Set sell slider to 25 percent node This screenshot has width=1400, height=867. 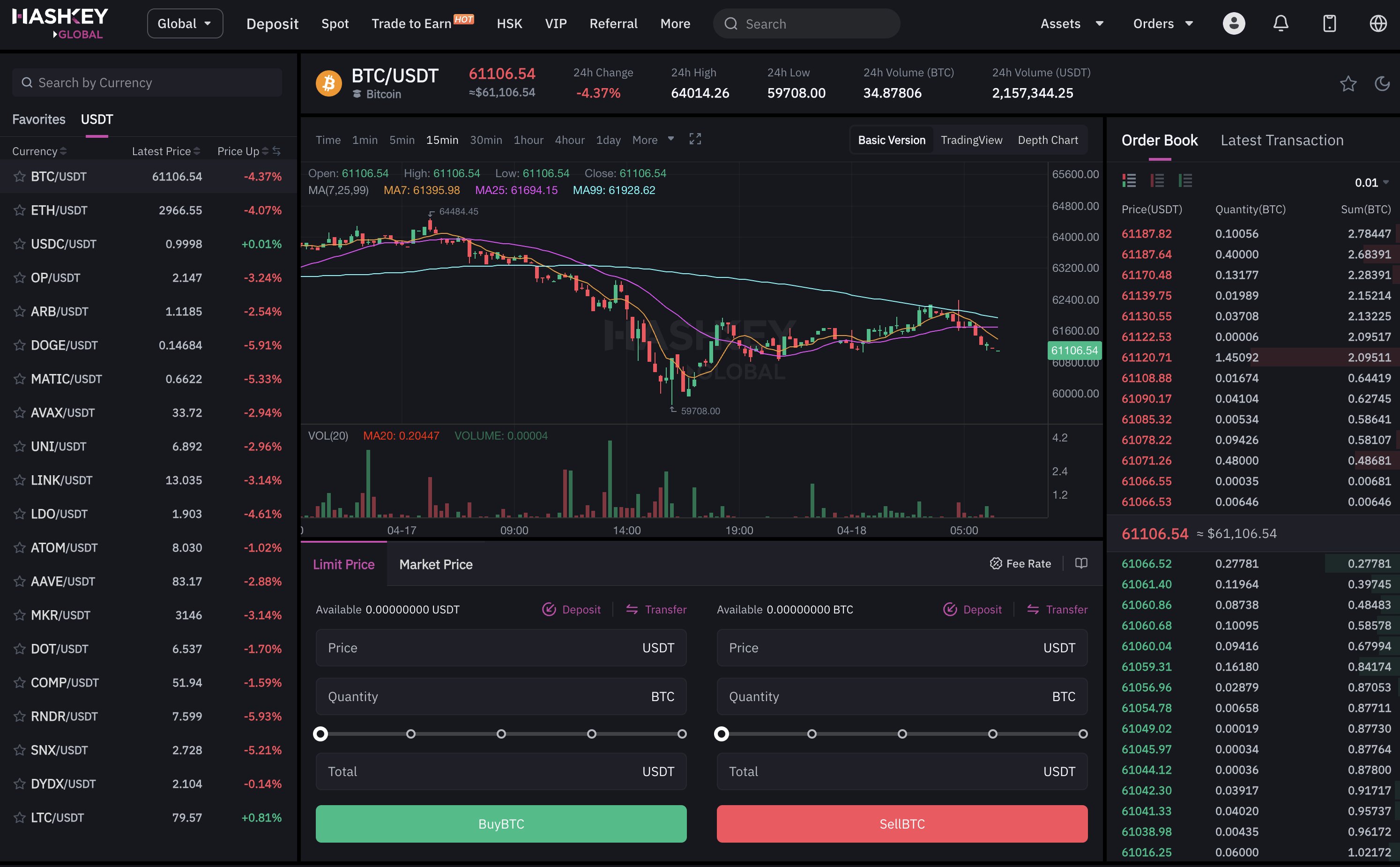812,733
